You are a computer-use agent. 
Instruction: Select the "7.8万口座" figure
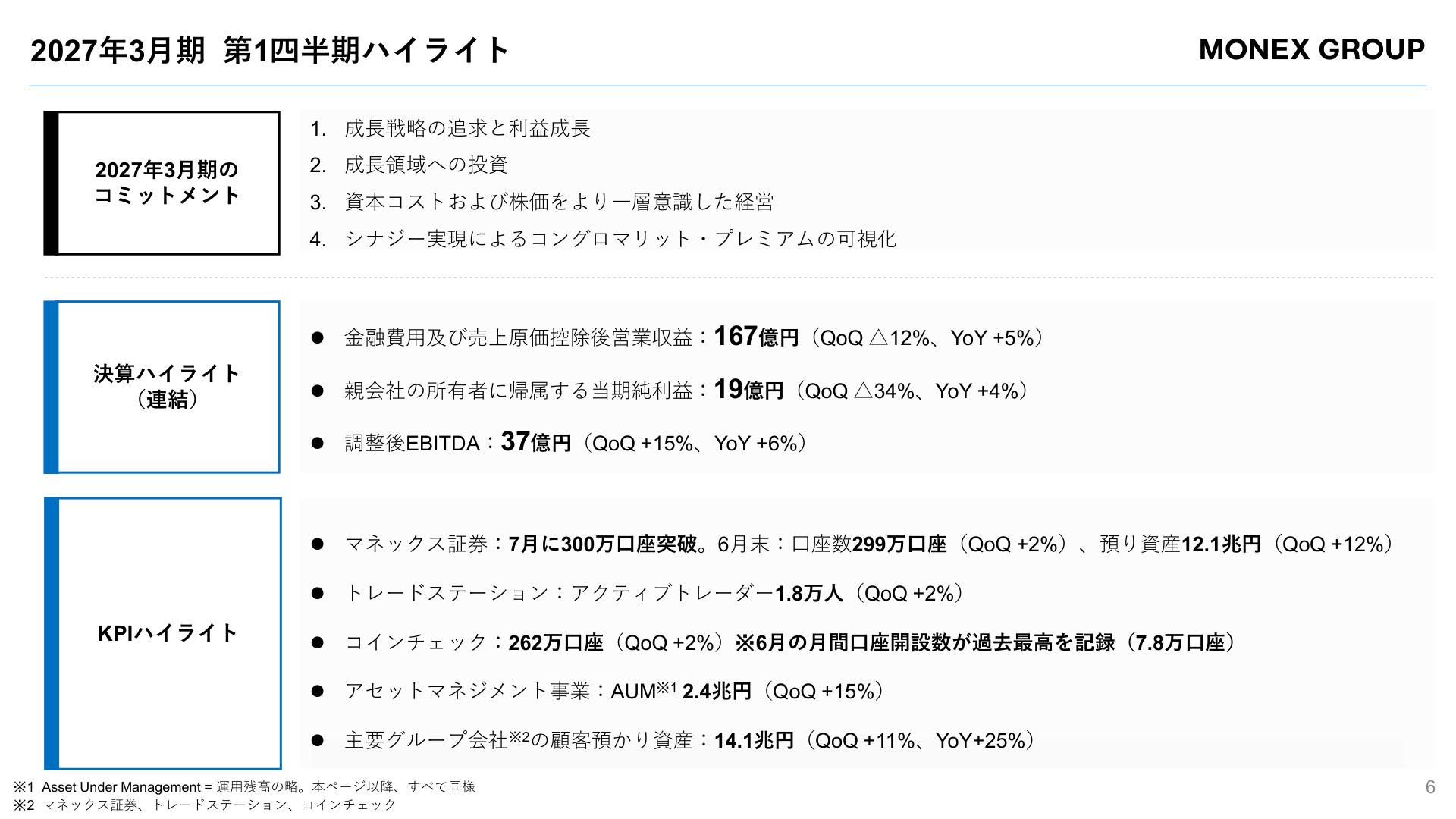[x=1181, y=642]
